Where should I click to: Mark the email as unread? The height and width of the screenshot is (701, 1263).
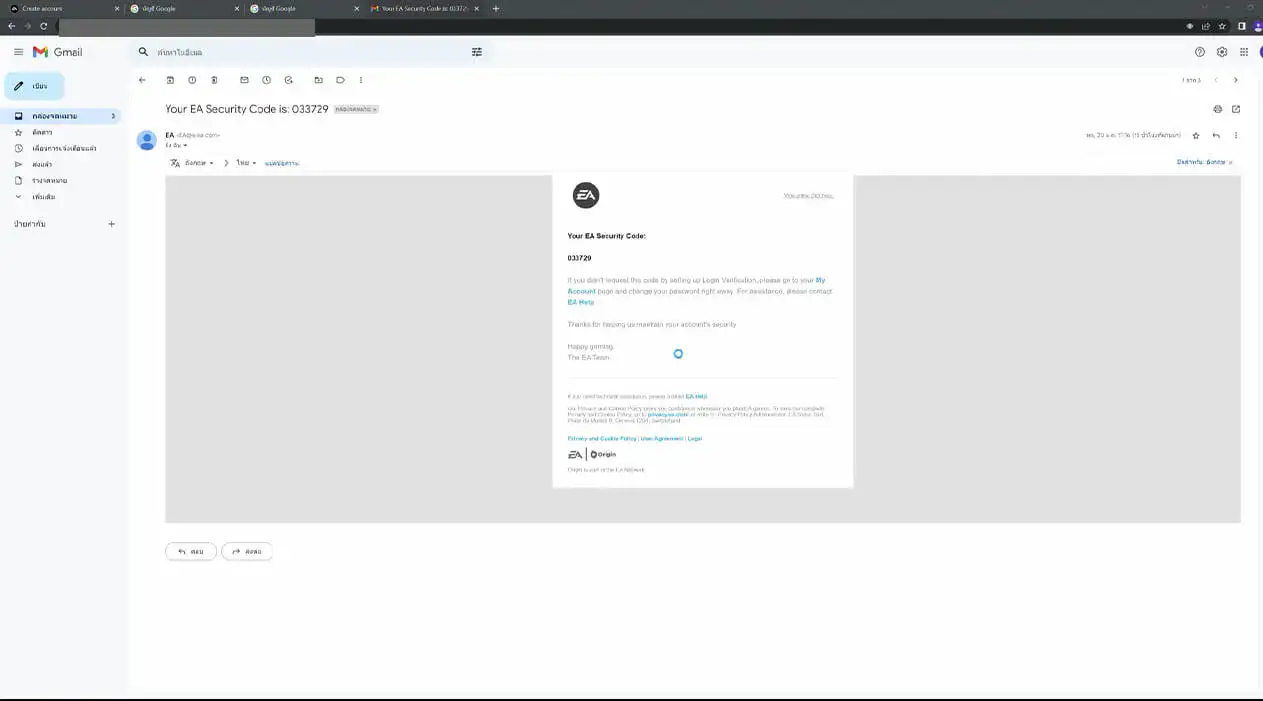[x=244, y=80]
